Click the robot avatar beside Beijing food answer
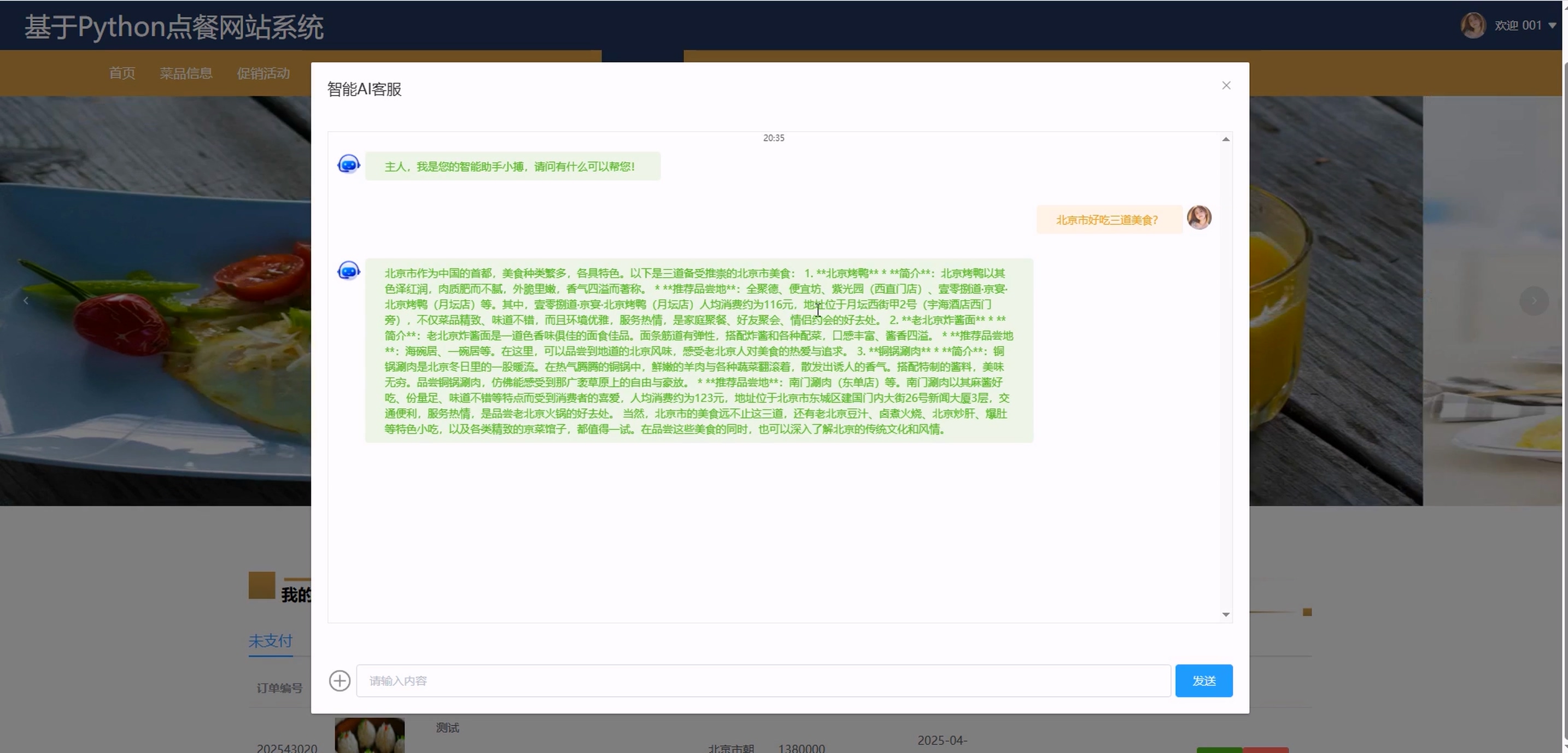This screenshot has height=753, width=1568. click(x=349, y=270)
